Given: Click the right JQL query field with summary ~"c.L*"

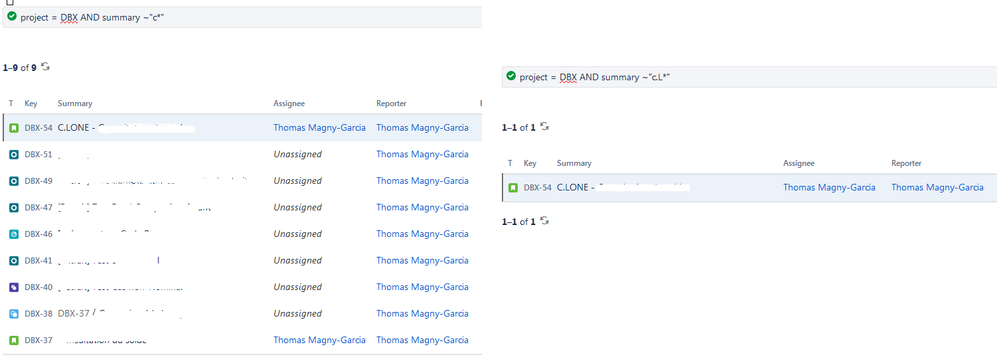Looking at the screenshot, I should [x=749, y=77].
